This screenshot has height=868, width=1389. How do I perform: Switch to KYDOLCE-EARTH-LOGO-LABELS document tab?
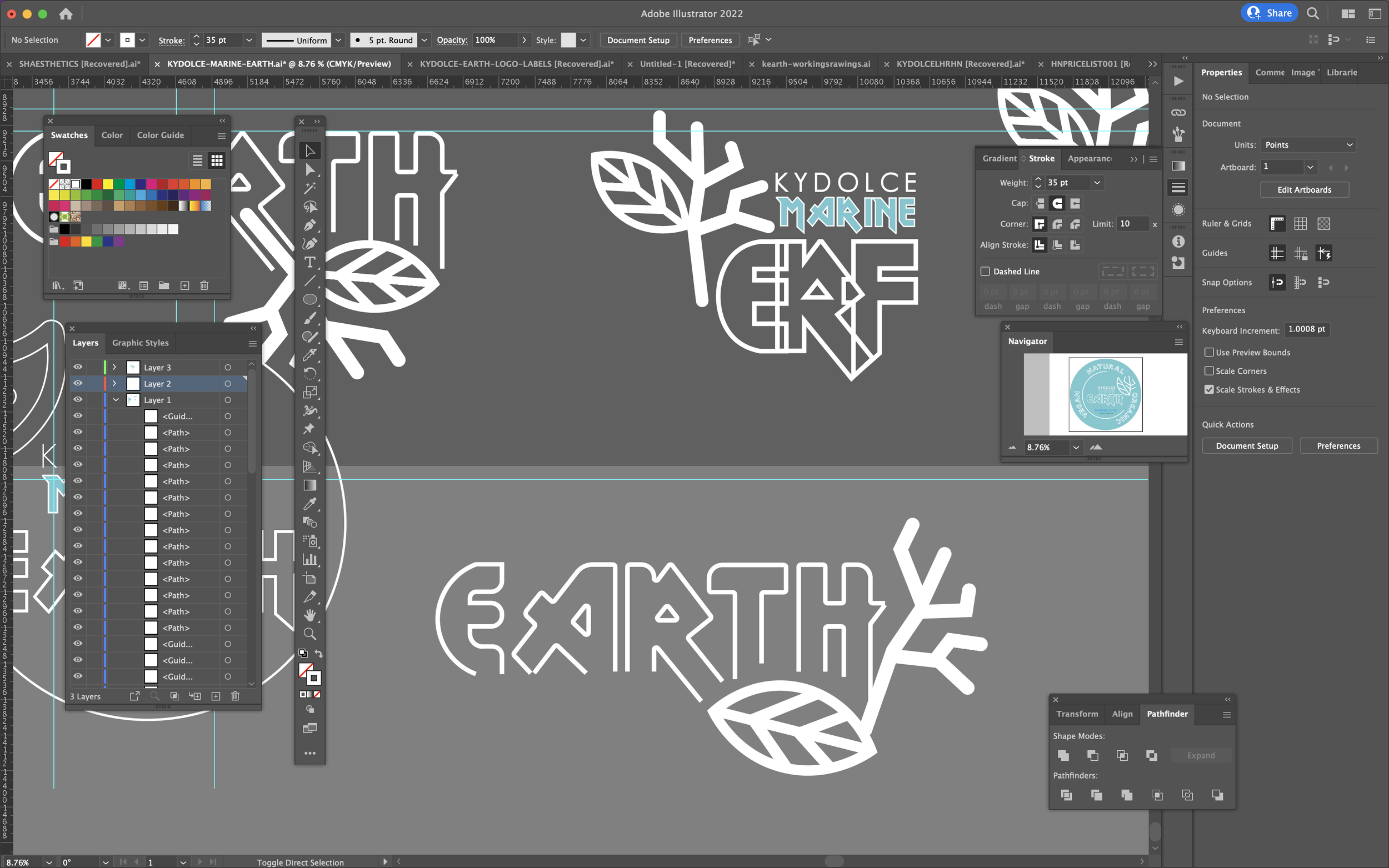point(516,64)
